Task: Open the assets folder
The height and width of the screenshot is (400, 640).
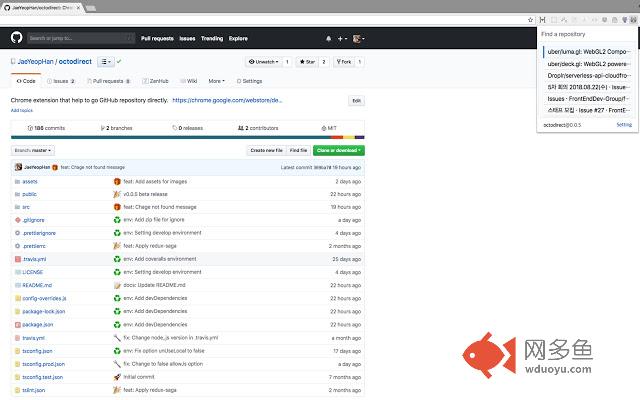Action: click(30, 181)
